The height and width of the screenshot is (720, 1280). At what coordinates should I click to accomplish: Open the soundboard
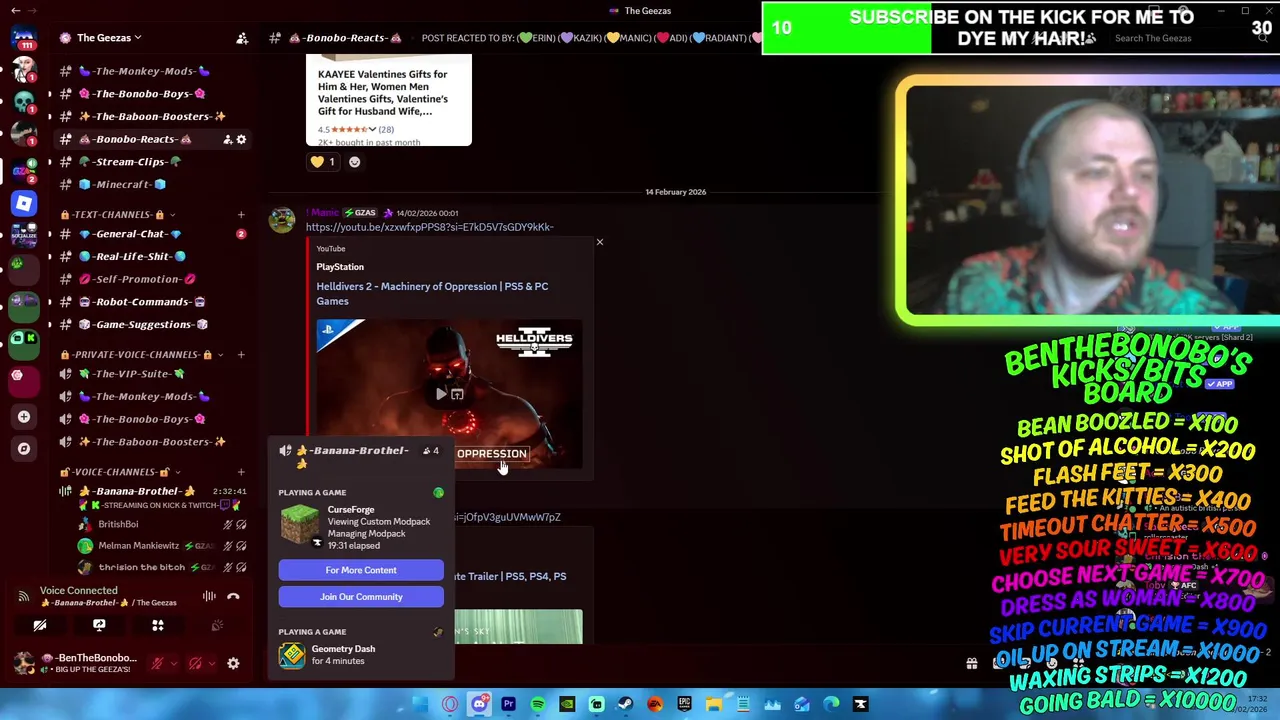(x=217, y=625)
